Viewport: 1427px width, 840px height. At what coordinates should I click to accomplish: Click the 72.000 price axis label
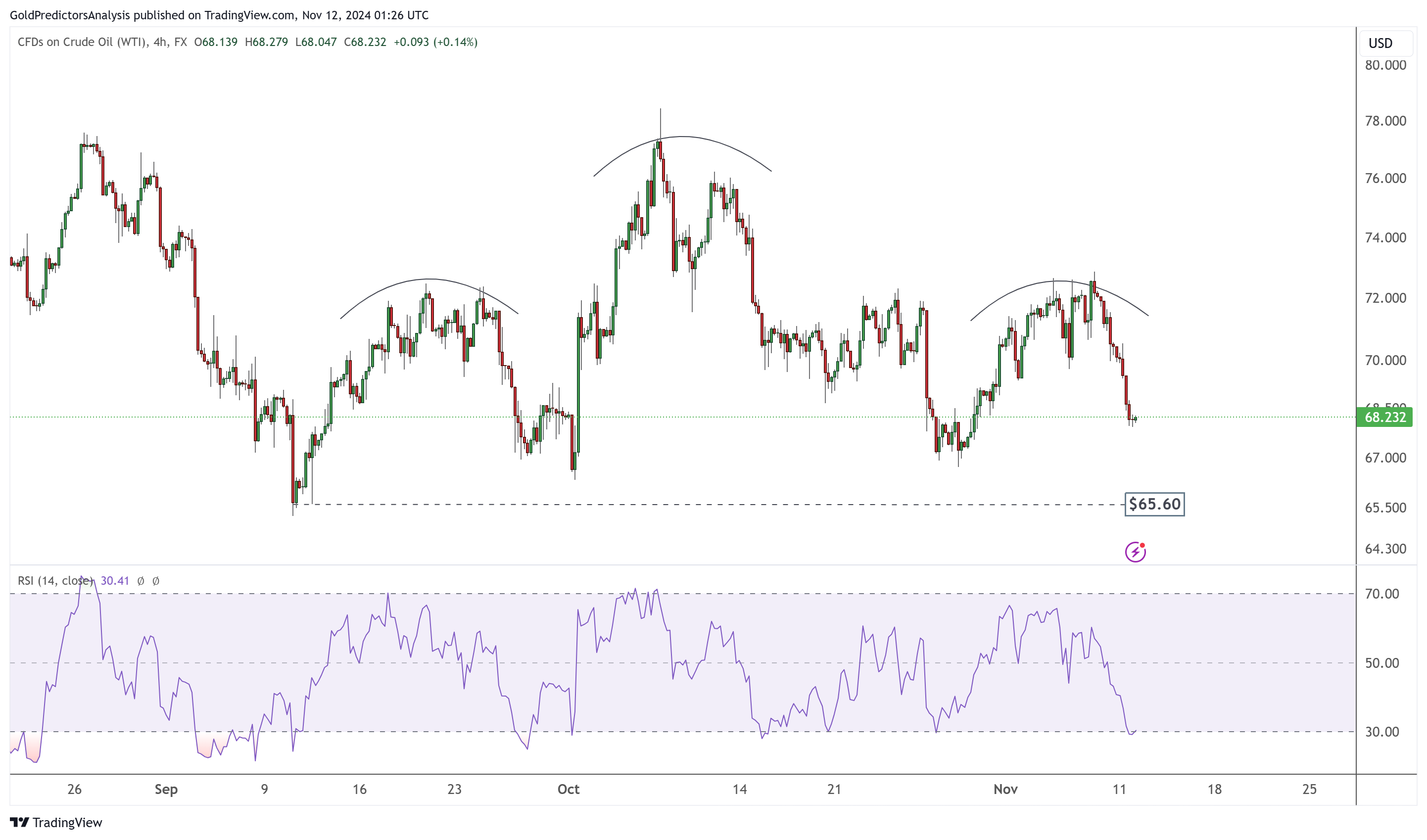point(1385,298)
